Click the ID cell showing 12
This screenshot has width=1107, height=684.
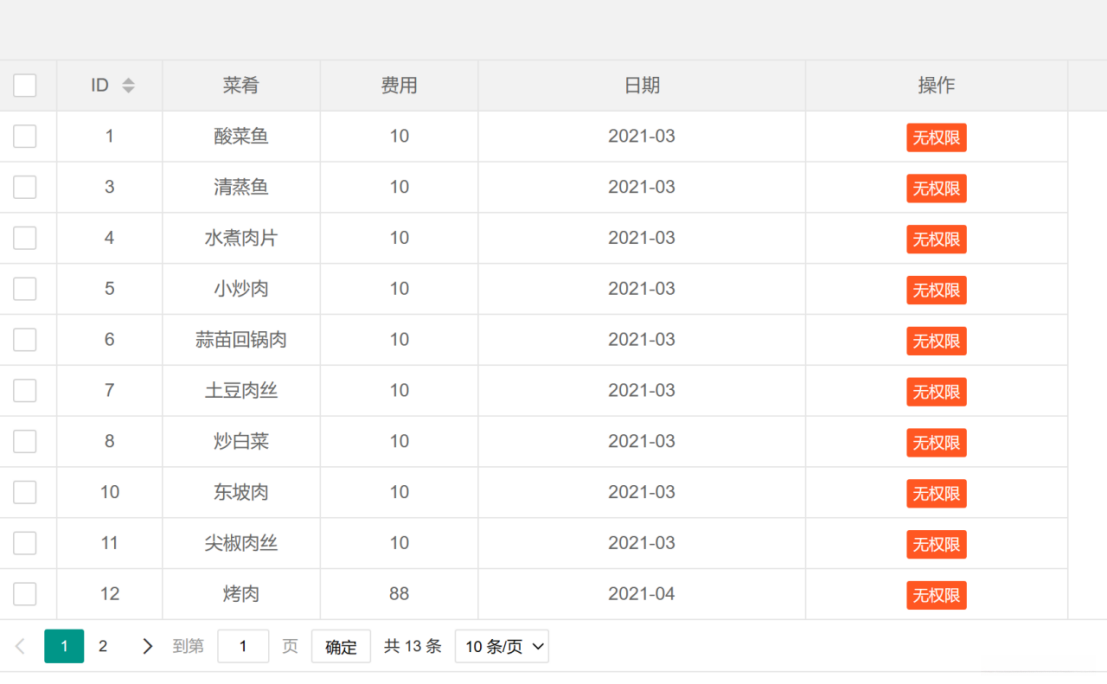[x=109, y=594]
